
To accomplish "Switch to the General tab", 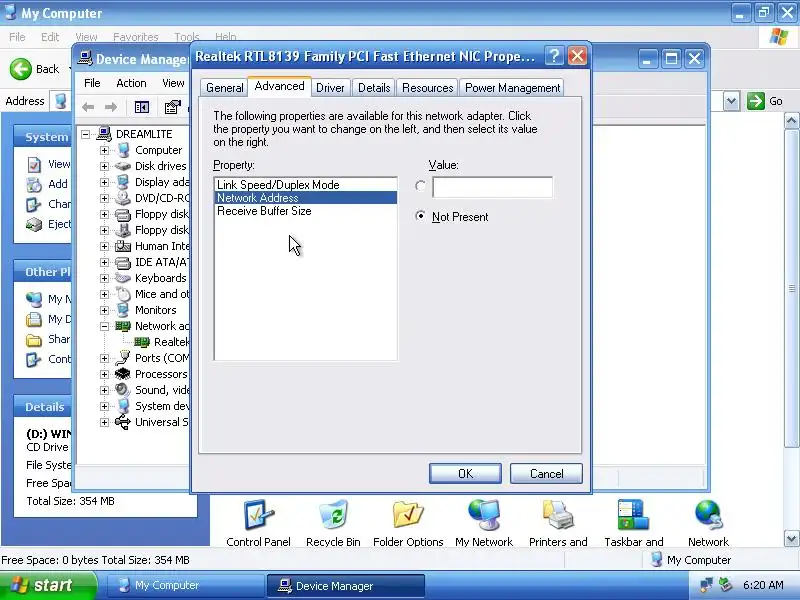I will pos(224,88).
